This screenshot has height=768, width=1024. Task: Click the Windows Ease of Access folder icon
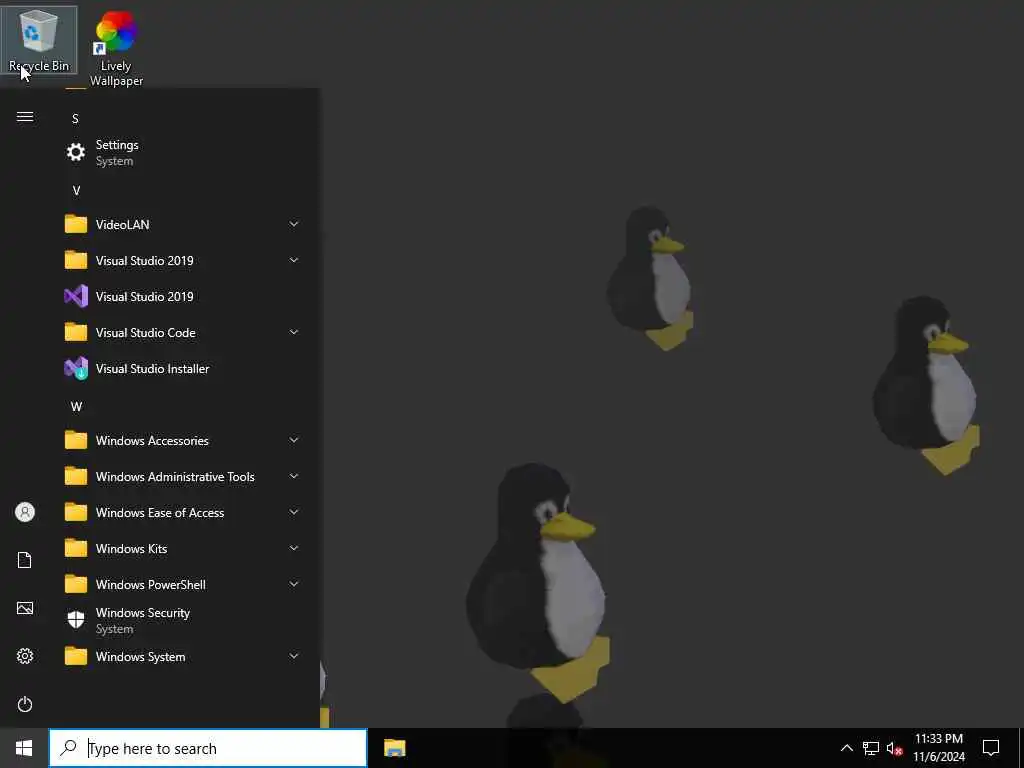[76, 512]
